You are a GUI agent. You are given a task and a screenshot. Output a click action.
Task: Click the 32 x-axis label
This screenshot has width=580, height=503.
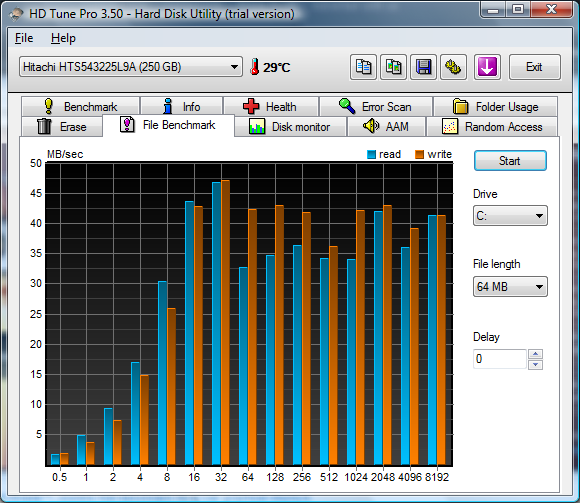tap(221, 477)
